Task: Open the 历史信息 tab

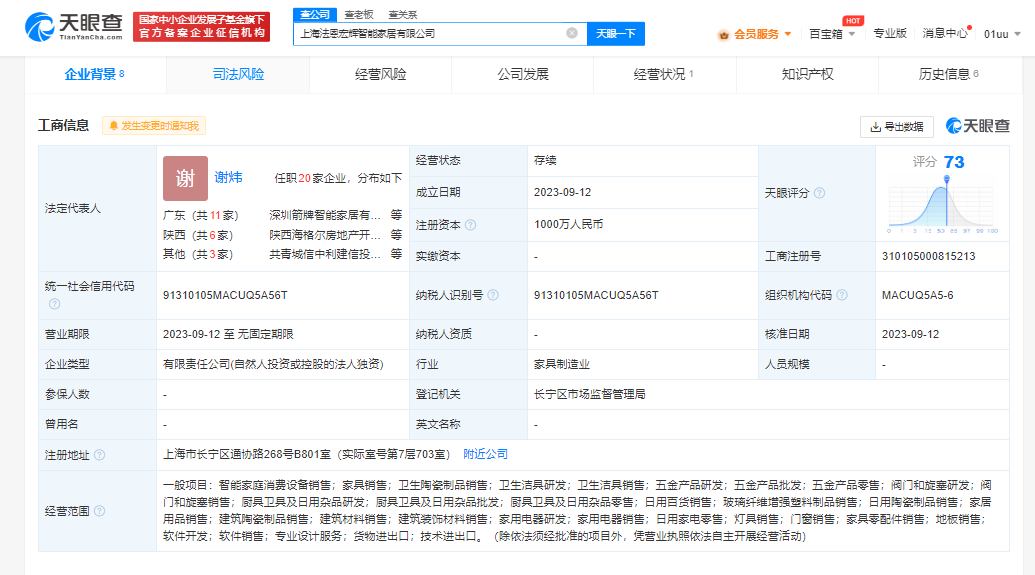Action: (949, 75)
